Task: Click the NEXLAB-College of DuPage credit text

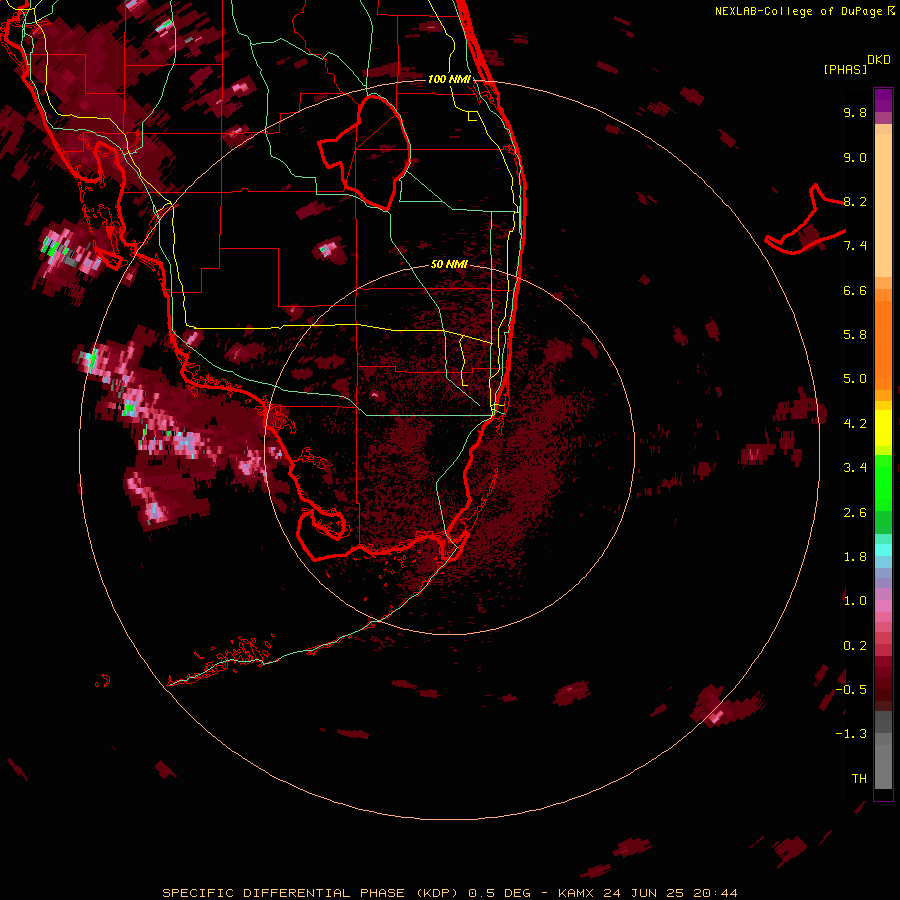Action: click(x=801, y=11)
